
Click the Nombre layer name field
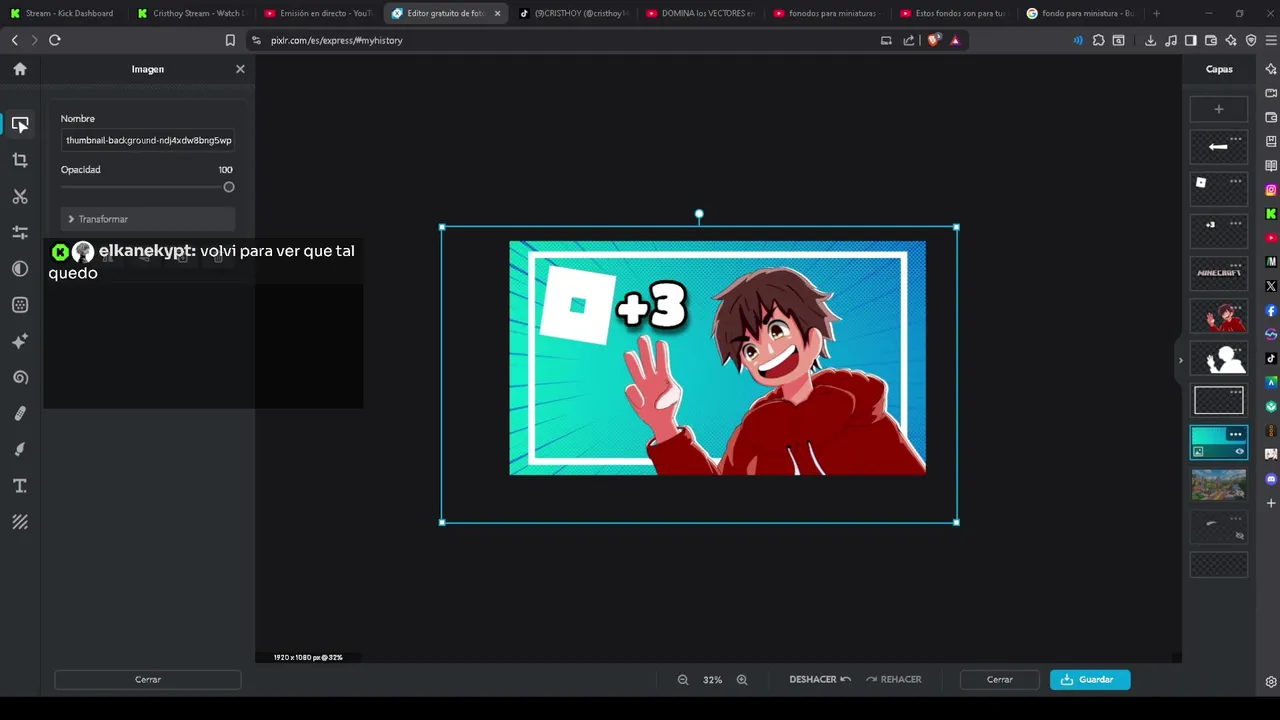[x=148, y=141]
